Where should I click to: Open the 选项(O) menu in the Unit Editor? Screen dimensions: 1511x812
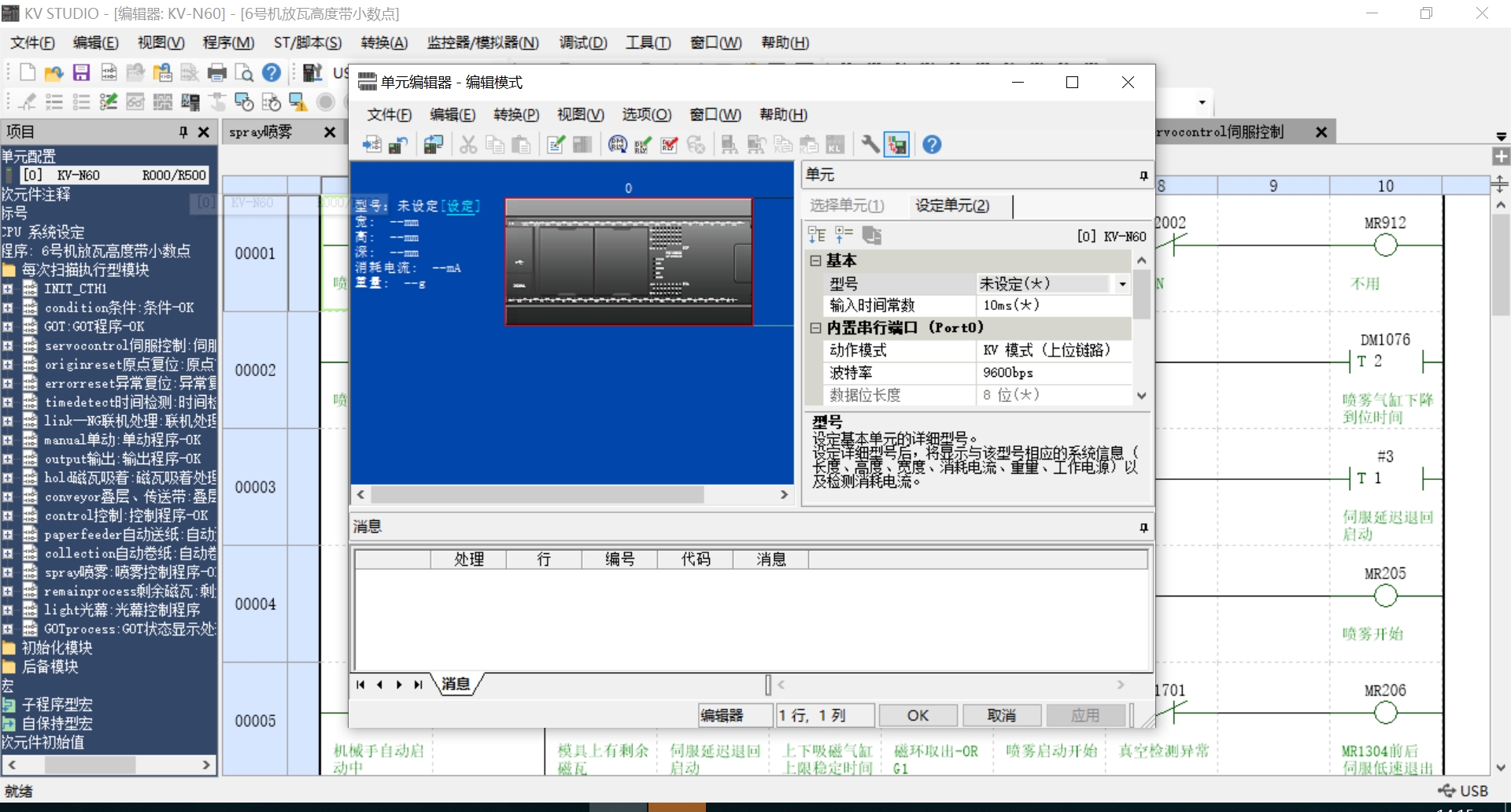point(647,115)
